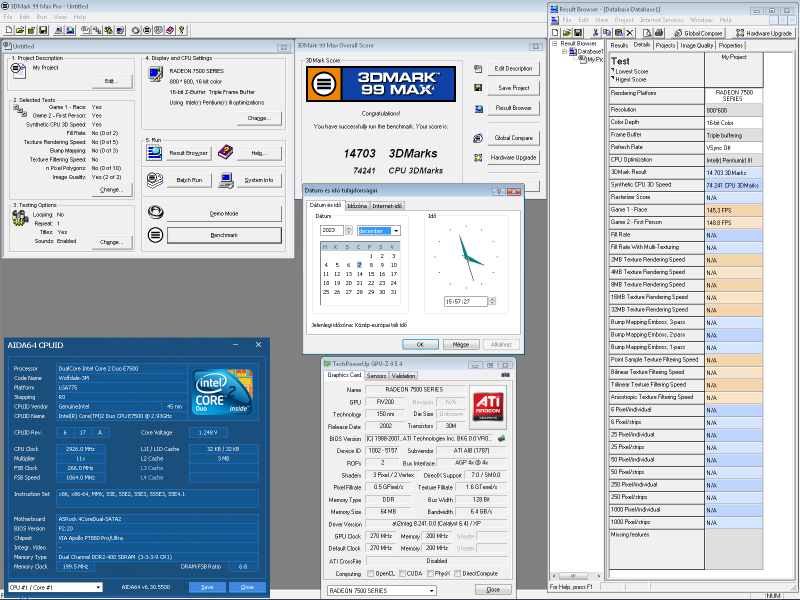Click purple help book icon in 3DMark toolbar
Image resolution: width=800 pixels, height=600 pixels.
tap(170, 30)
